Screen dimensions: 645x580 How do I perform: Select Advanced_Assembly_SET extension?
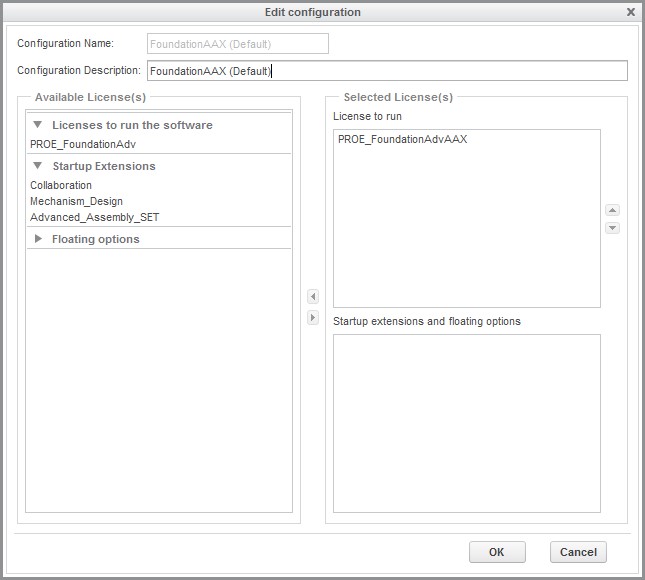95,217
